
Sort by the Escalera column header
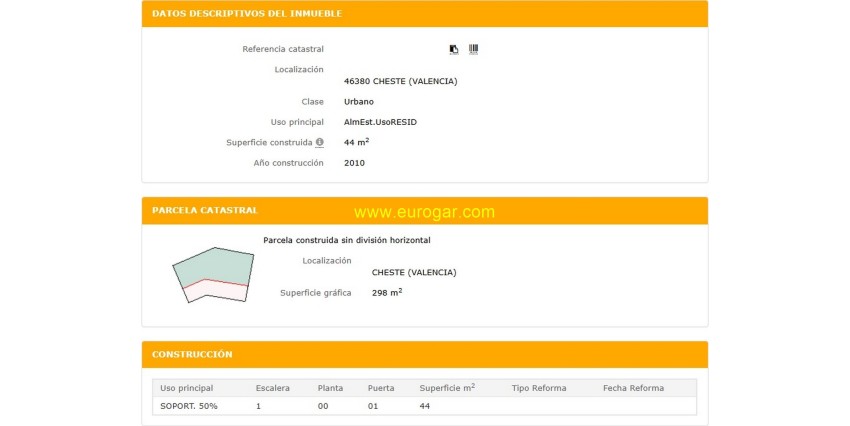tap(273, 388)
